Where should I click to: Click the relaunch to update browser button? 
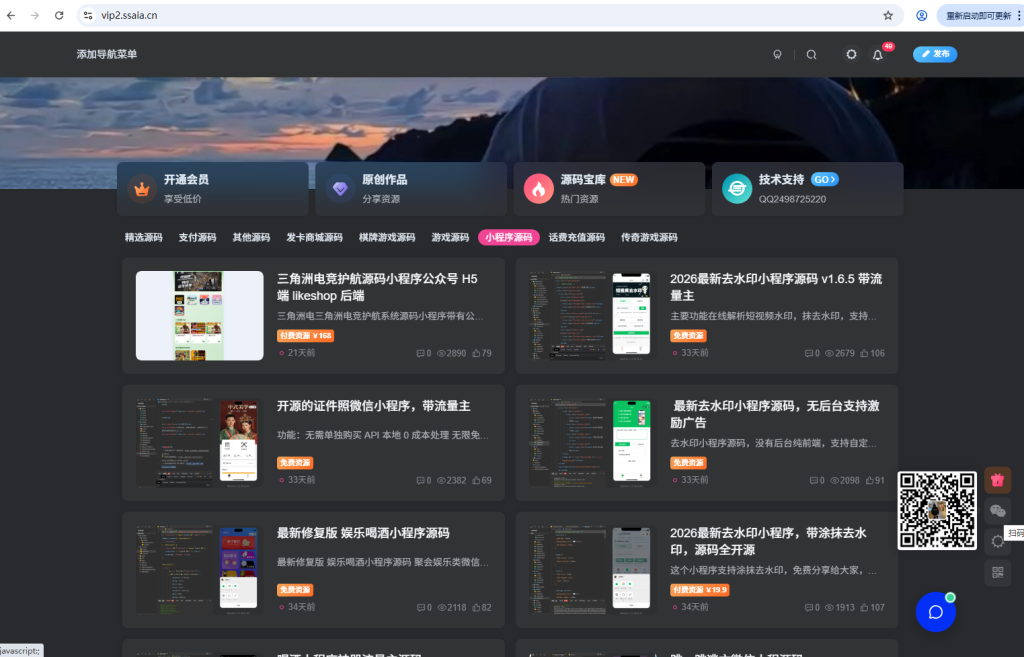(x=980, y=15)
